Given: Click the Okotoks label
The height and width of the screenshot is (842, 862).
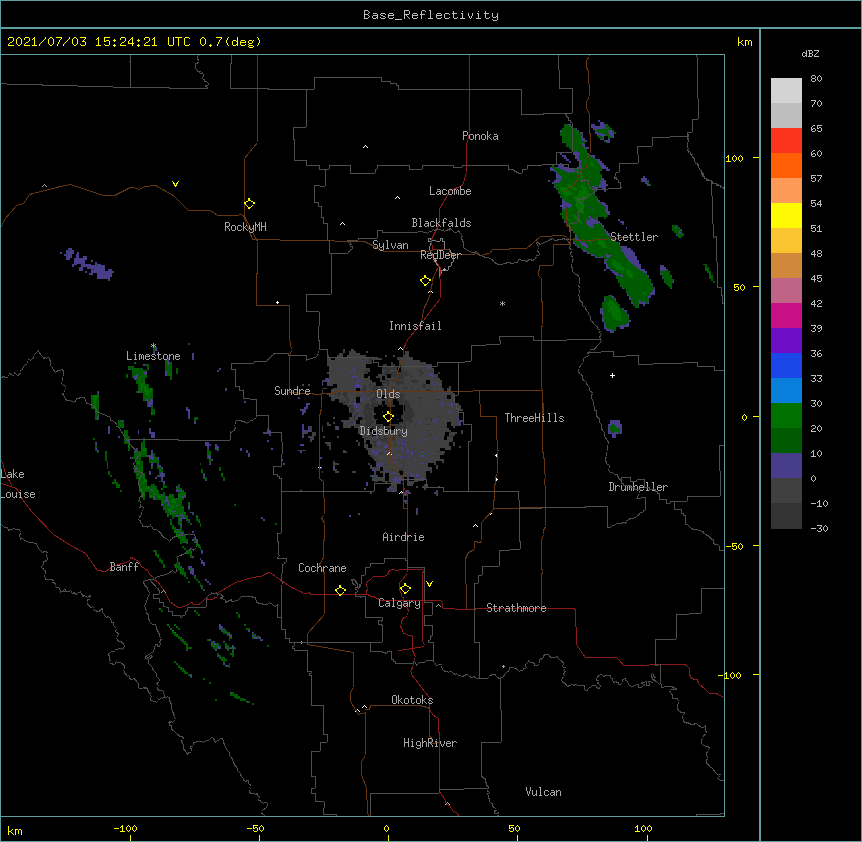Looking at the screenshot, I should pyautogui.click(x=412, y=700).
